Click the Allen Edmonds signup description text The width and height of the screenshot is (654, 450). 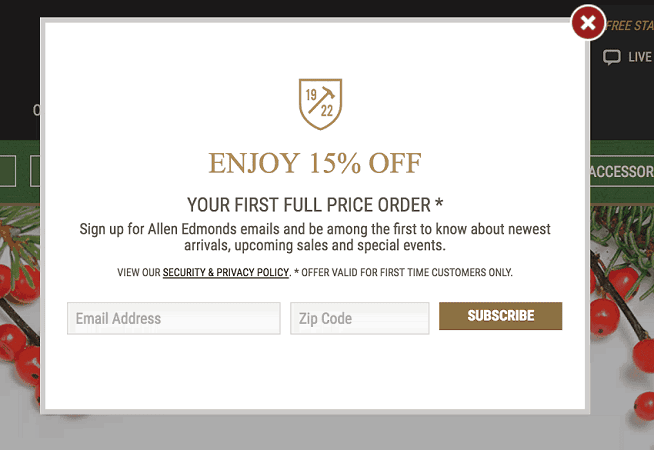pos(315,237)
